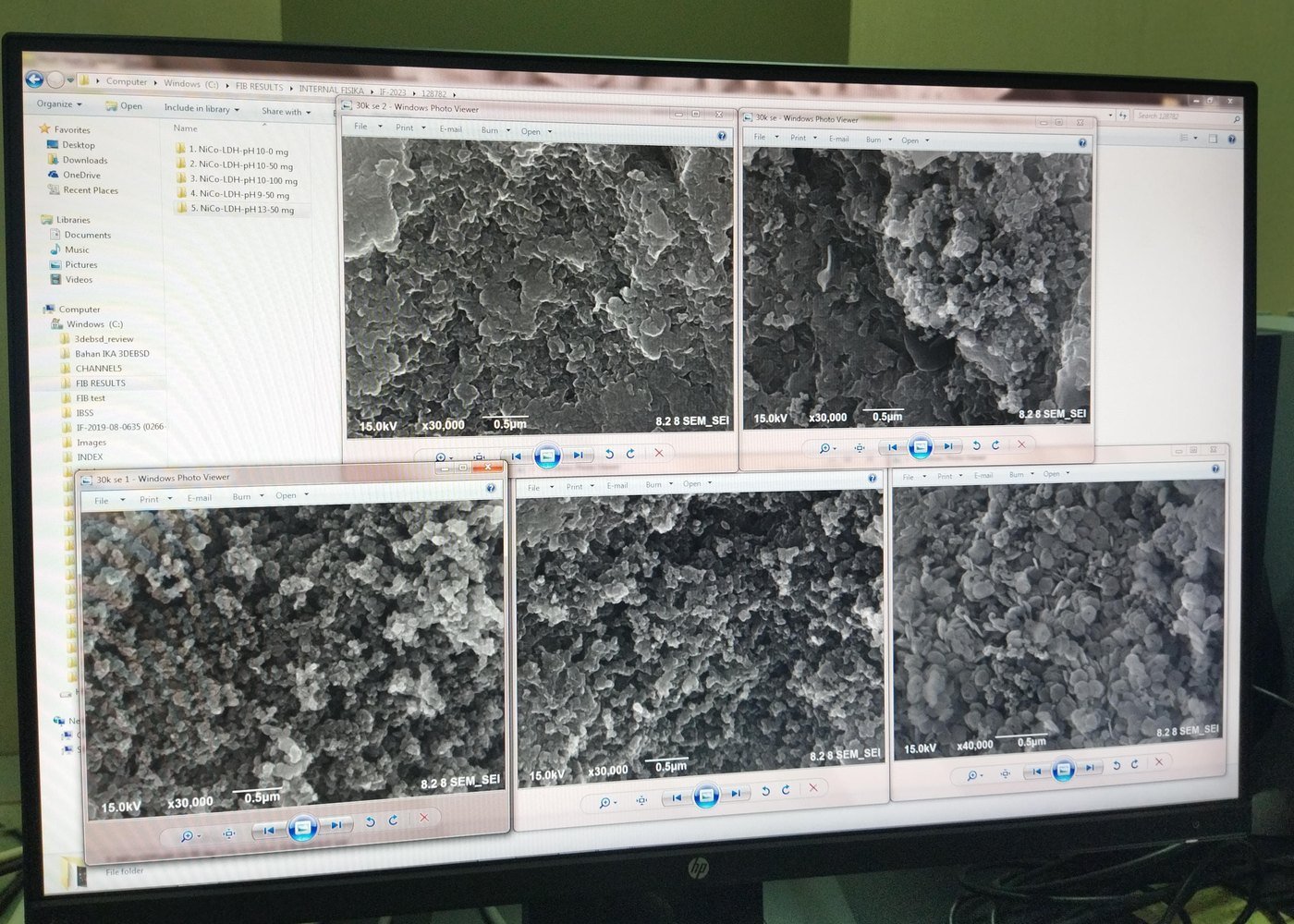The width and height of the screenshot is (1294, 924).
Task: Go to previous image in the 30k se viewer
Action: (892, 447)
